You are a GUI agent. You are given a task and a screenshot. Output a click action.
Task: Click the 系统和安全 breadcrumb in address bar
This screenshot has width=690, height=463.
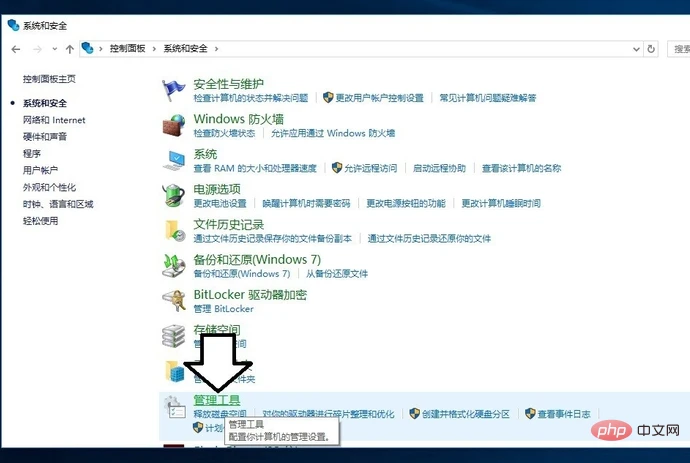(185, 48)
